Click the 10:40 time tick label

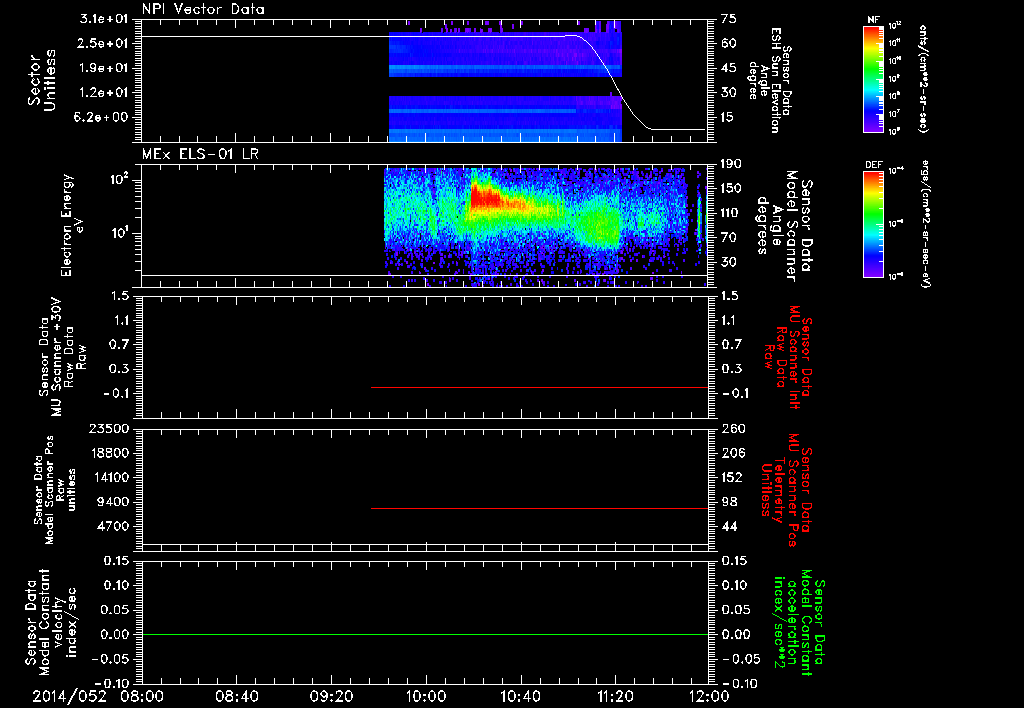[x=520, y=696]
